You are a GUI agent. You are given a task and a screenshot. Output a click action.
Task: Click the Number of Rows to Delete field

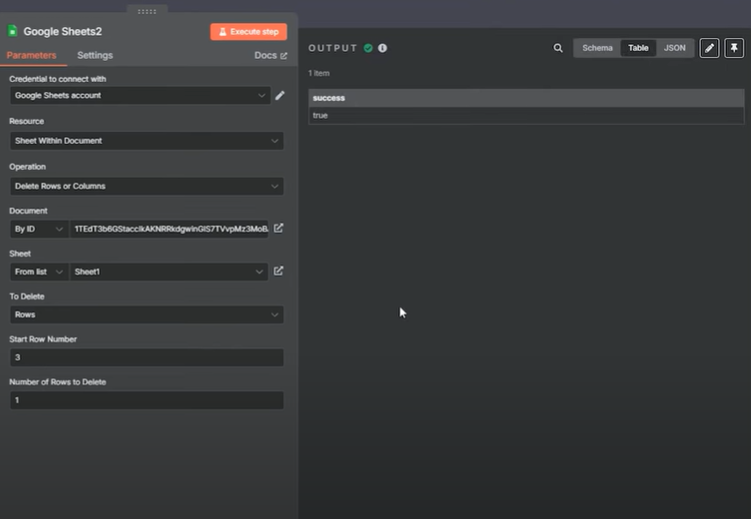147,400
